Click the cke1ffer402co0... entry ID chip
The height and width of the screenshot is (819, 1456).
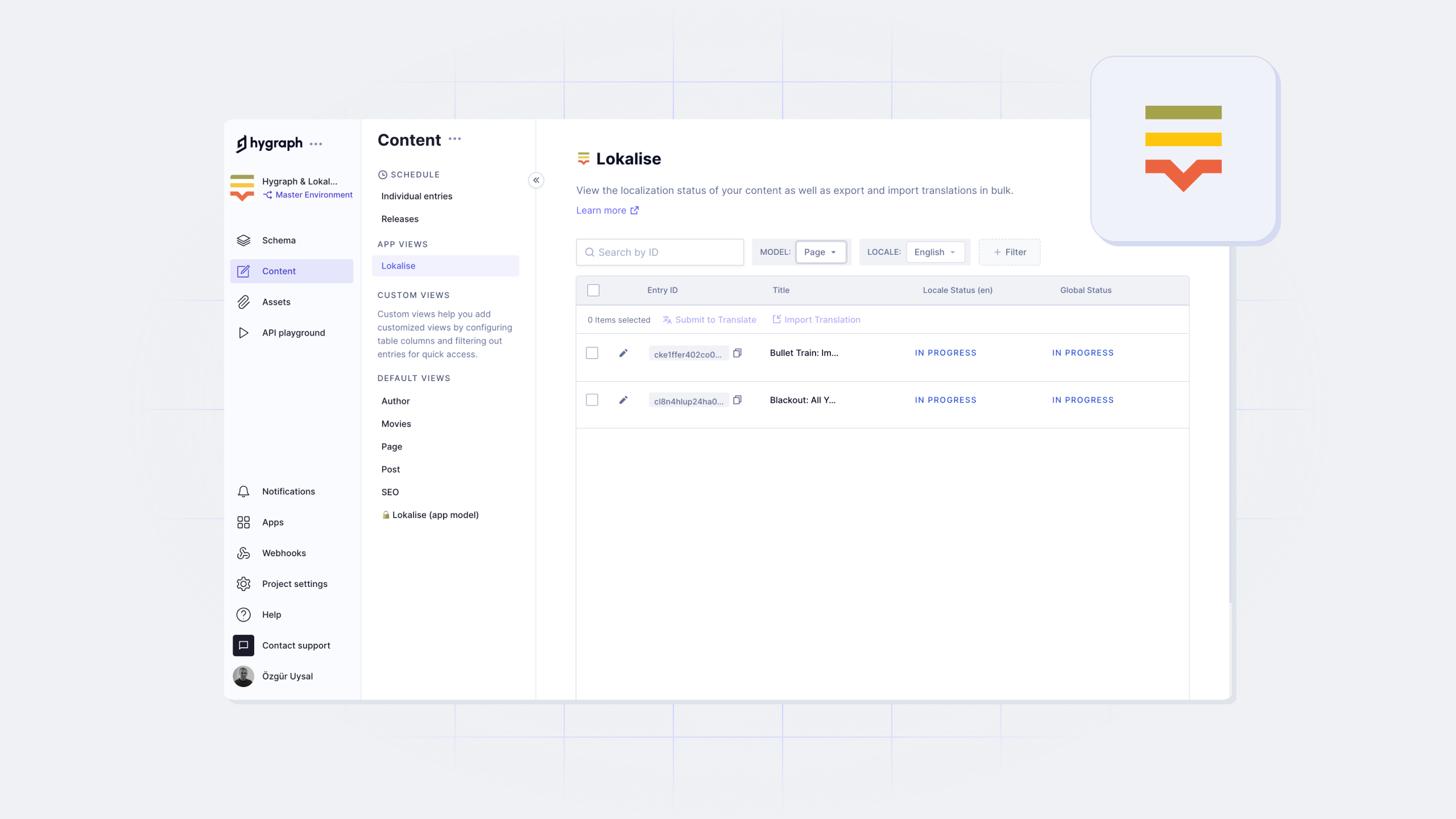pos(688,354)
